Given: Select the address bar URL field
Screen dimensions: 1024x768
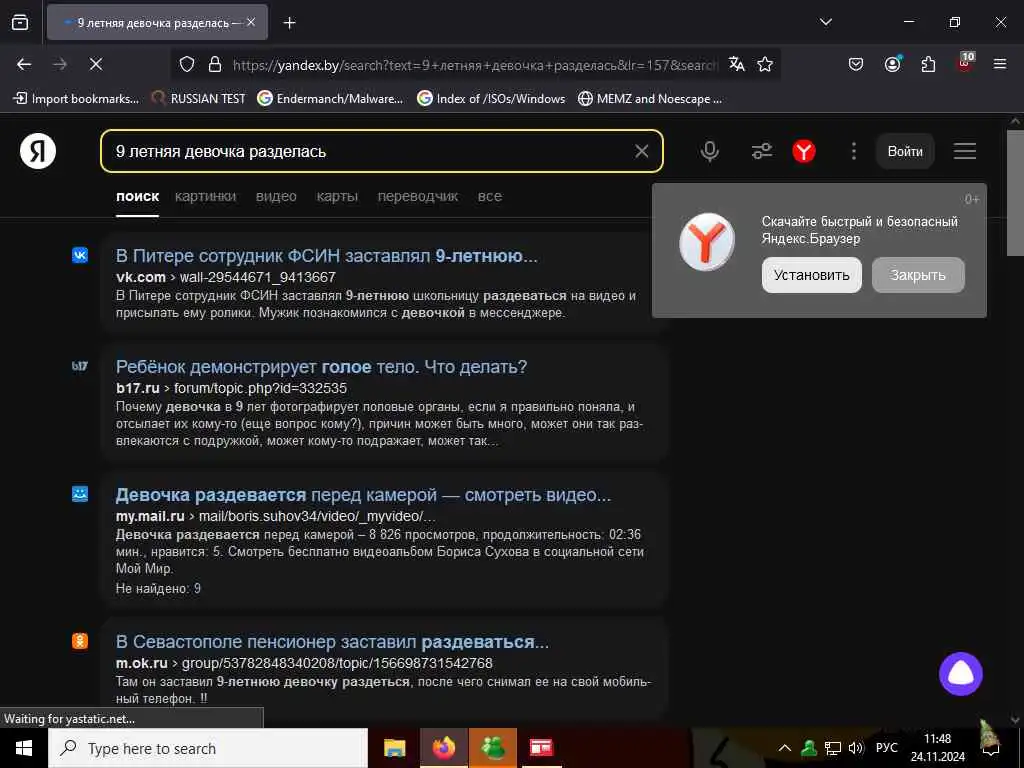Looking at the screenshot, I should point(475,65).
